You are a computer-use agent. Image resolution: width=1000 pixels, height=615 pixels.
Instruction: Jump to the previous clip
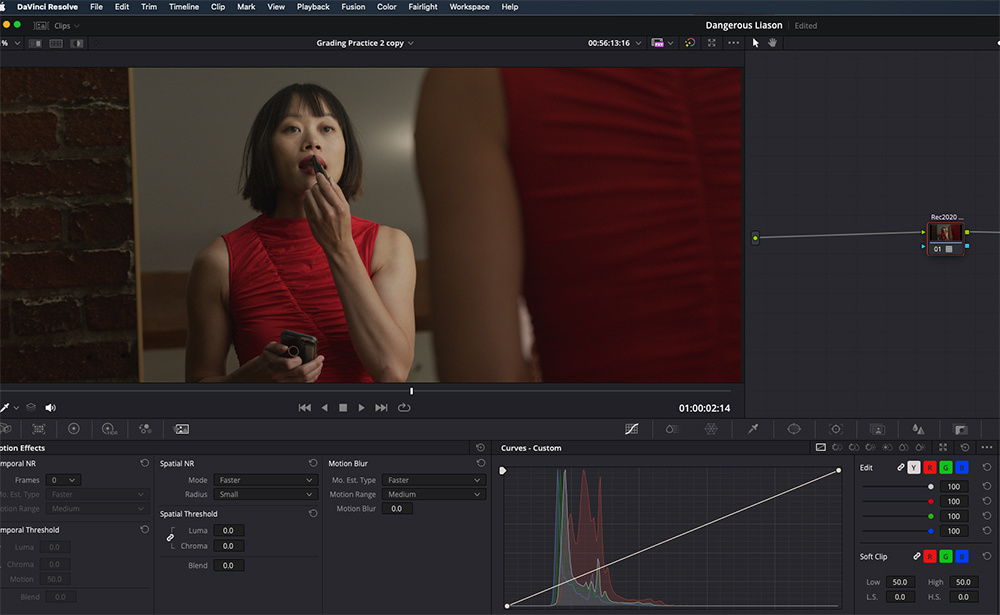pos(305,408)
